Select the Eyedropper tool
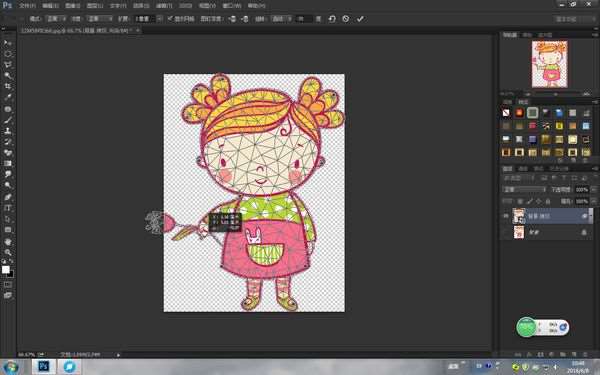 click(8, 98)
